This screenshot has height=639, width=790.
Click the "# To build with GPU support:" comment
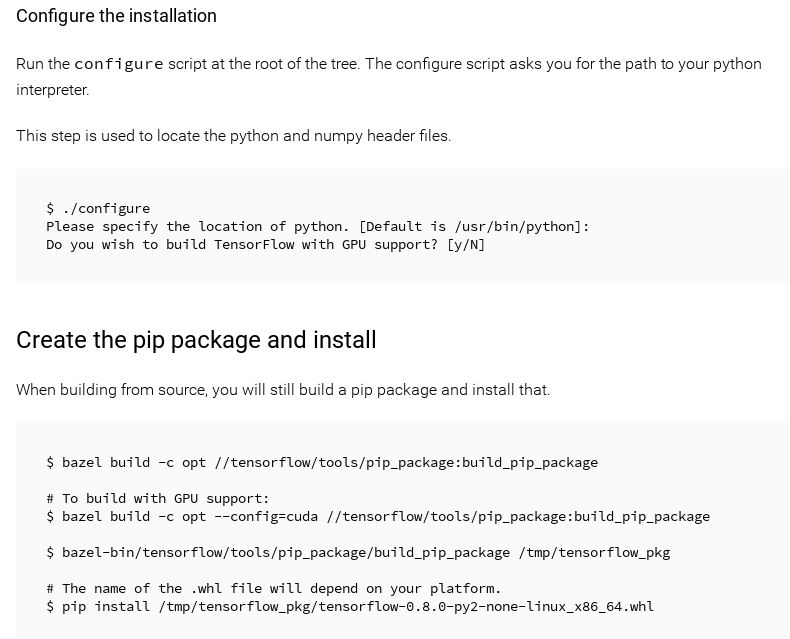coord(158,499)
